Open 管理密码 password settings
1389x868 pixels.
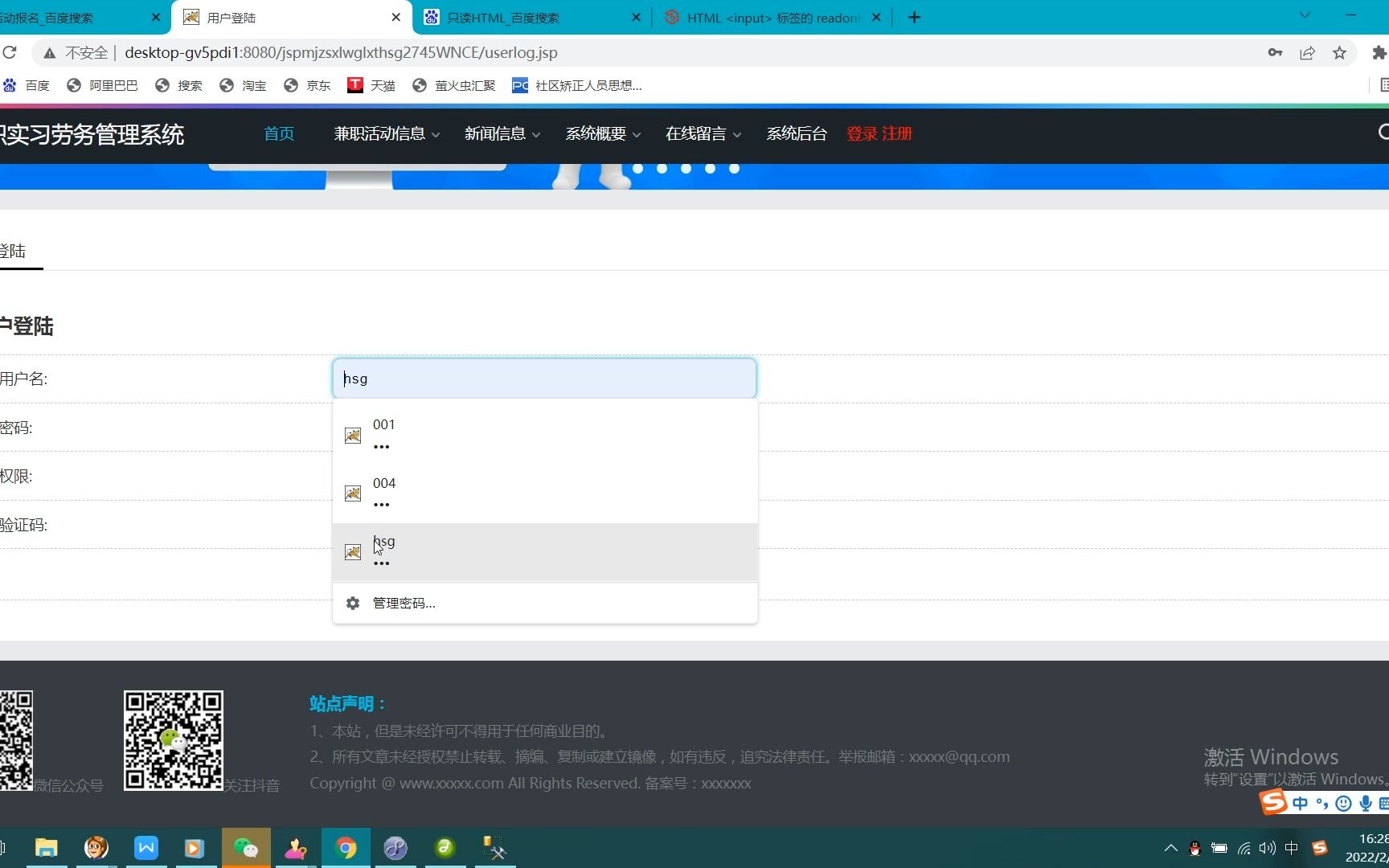[545, 603]
